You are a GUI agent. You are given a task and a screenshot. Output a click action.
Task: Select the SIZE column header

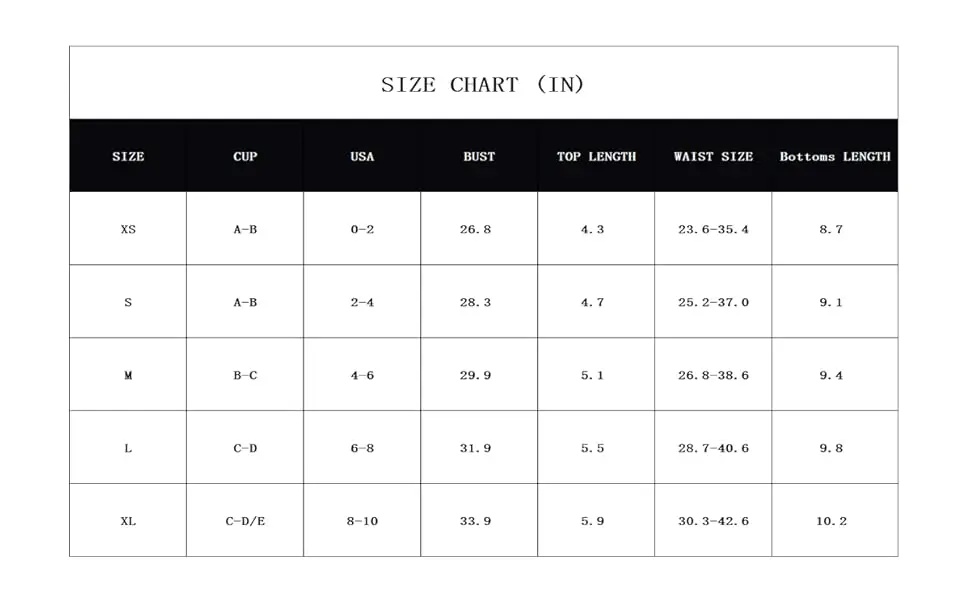coord(128,156)
